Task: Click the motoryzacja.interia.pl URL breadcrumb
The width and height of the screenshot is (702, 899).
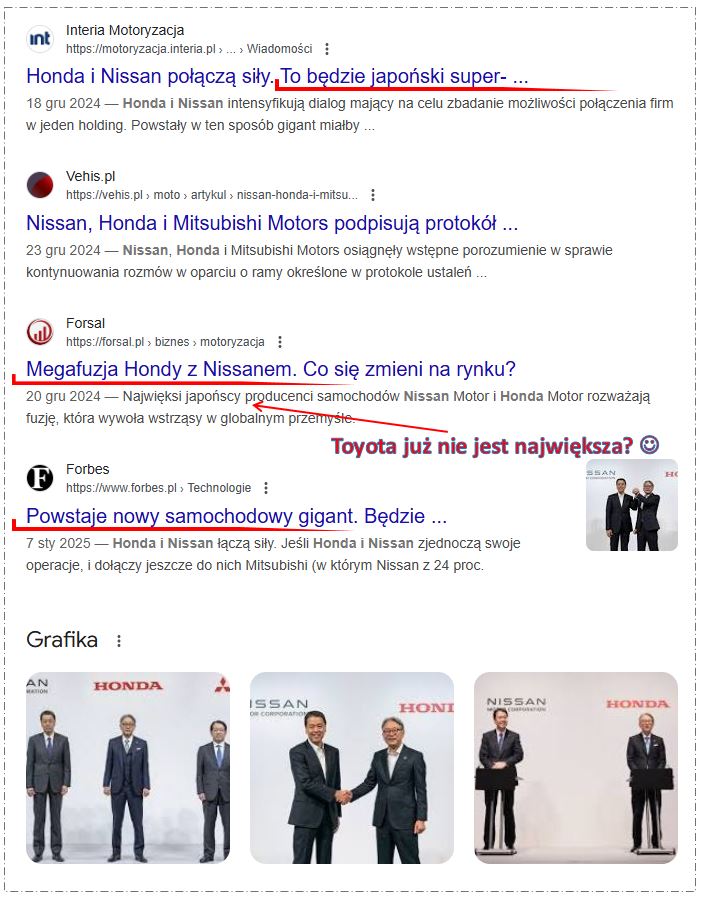Action: 189,49
